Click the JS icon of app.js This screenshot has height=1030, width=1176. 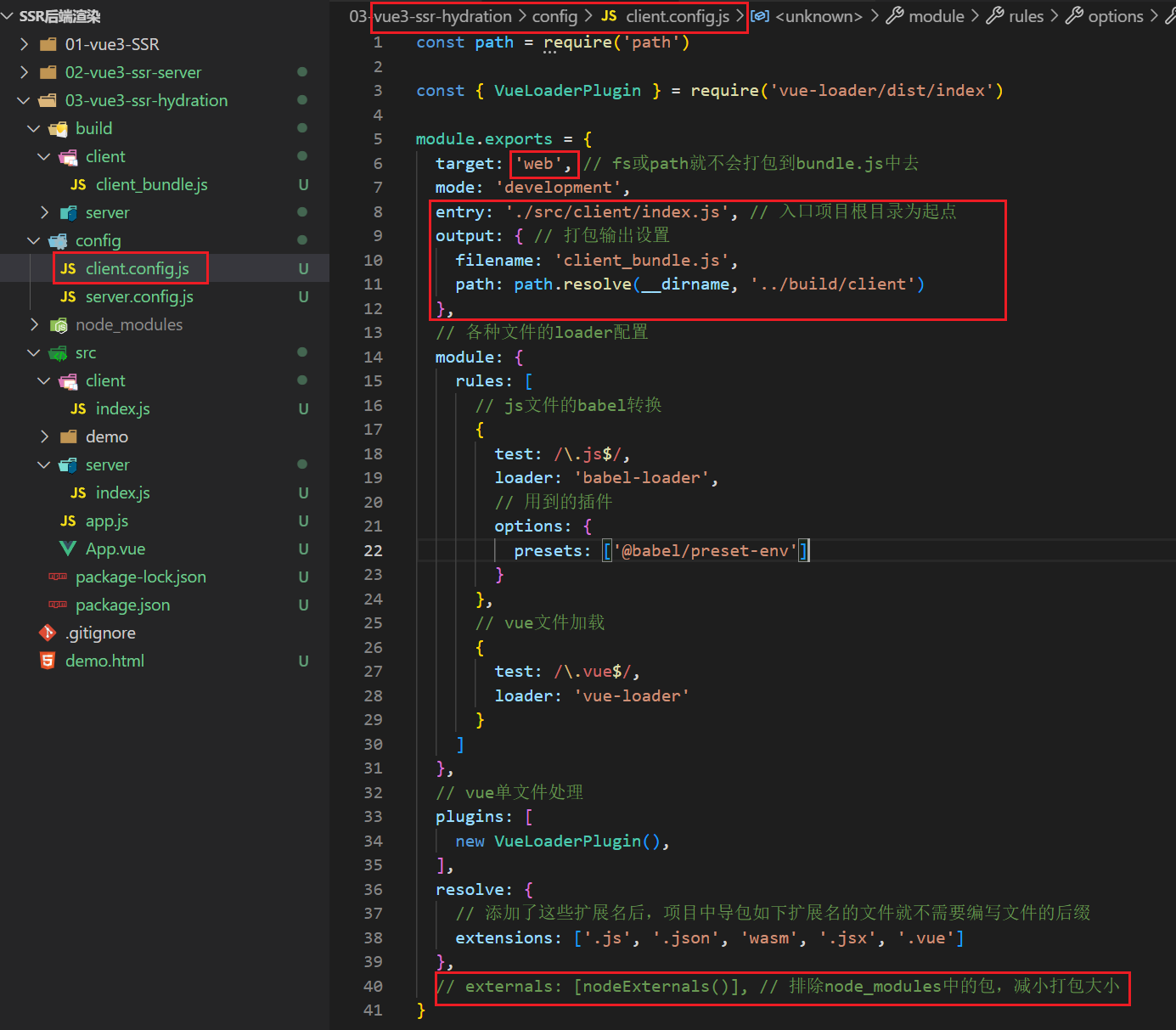(68, 521)
